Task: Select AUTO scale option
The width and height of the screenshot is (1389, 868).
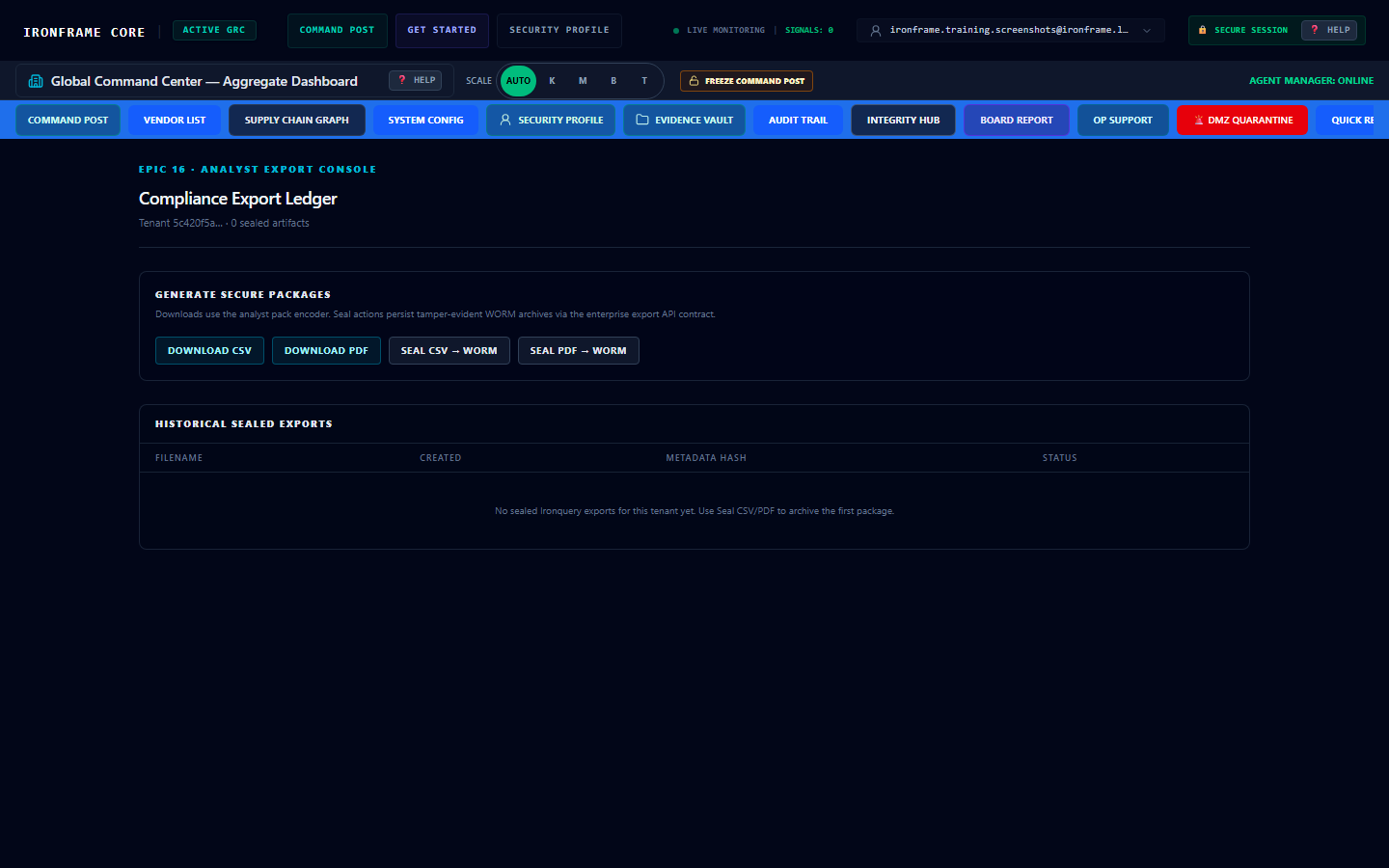Action: (518, 81)
